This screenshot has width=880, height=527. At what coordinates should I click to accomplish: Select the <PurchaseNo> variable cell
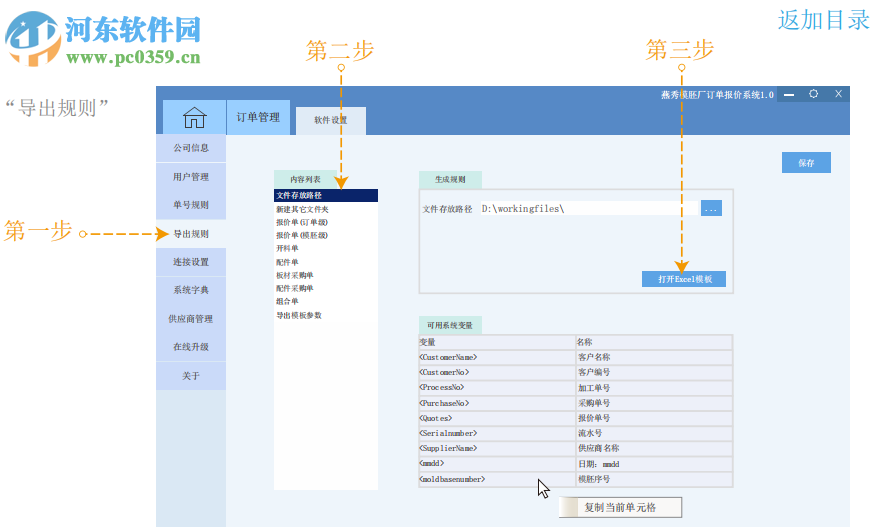[x=497, y=403]
